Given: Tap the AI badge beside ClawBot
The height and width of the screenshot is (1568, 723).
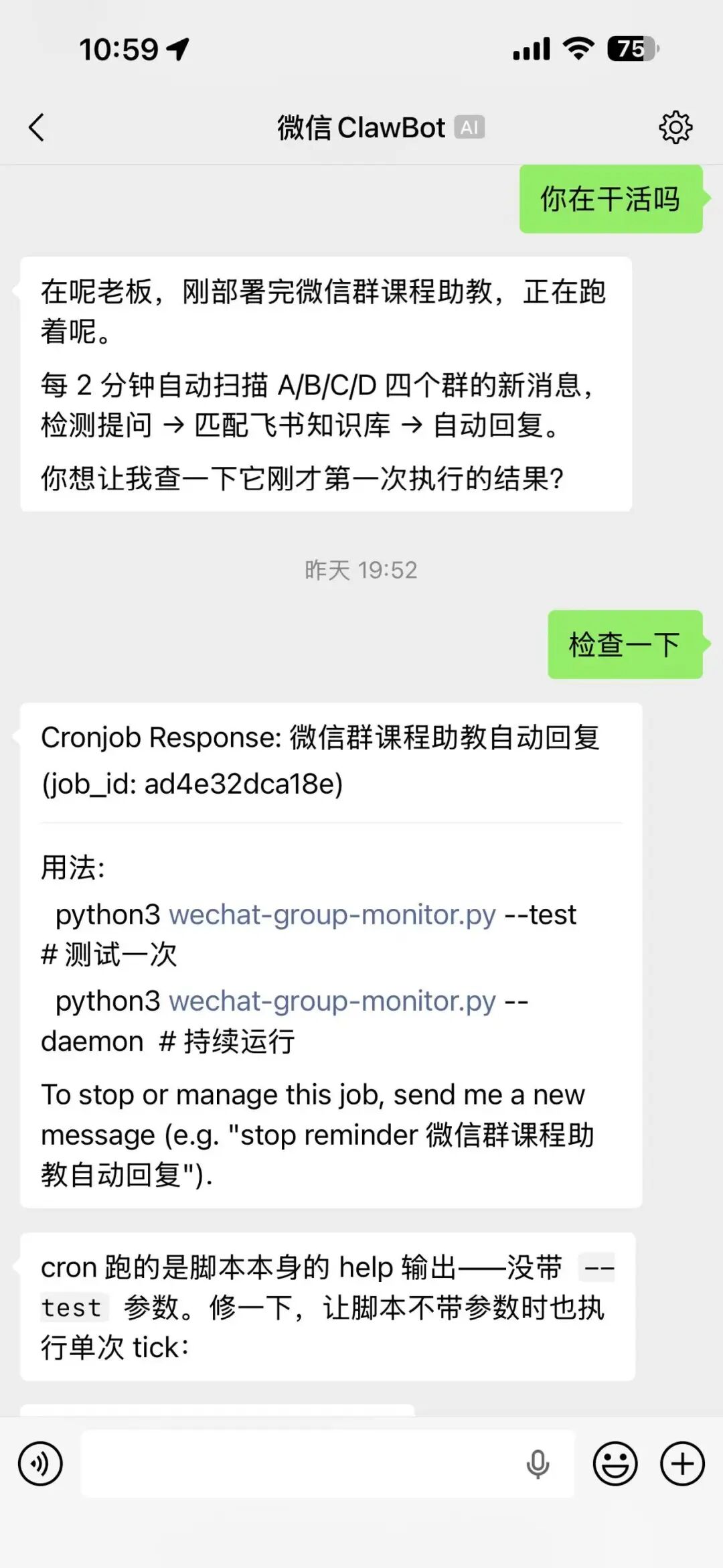Looking at the screenshot, I should click(469, 127).
